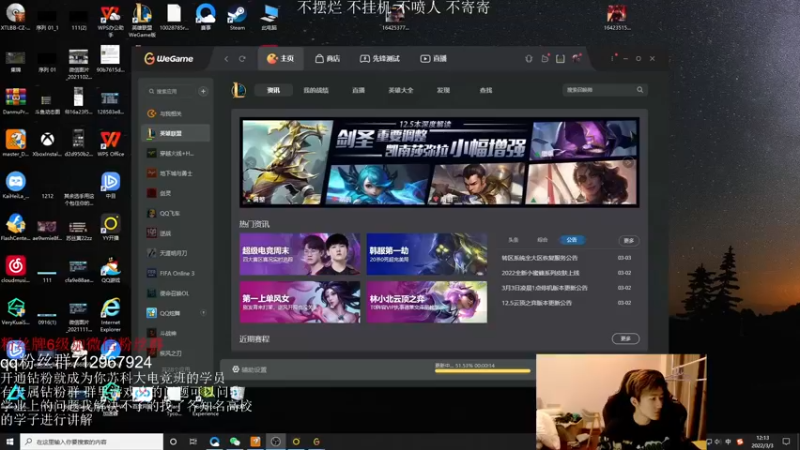Click the League of Legends logo icon

[x=238, y=90]
